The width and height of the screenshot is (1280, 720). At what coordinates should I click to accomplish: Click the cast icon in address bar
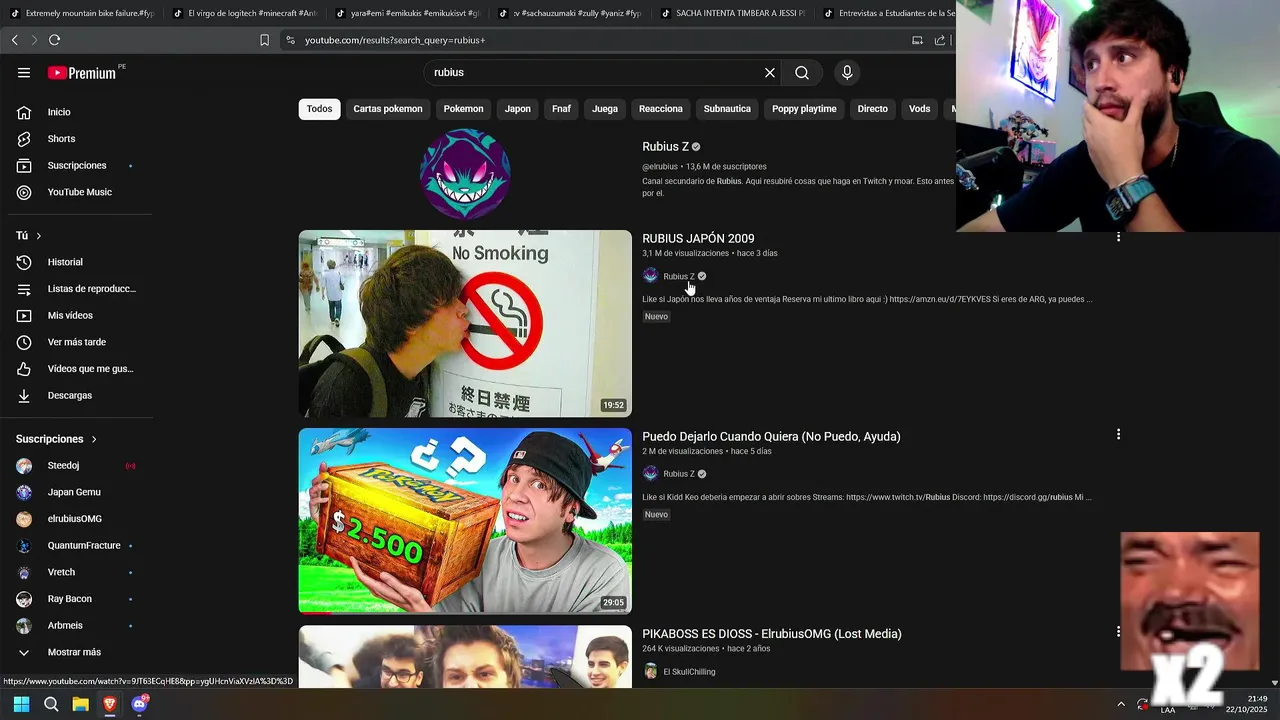[917, 40]
